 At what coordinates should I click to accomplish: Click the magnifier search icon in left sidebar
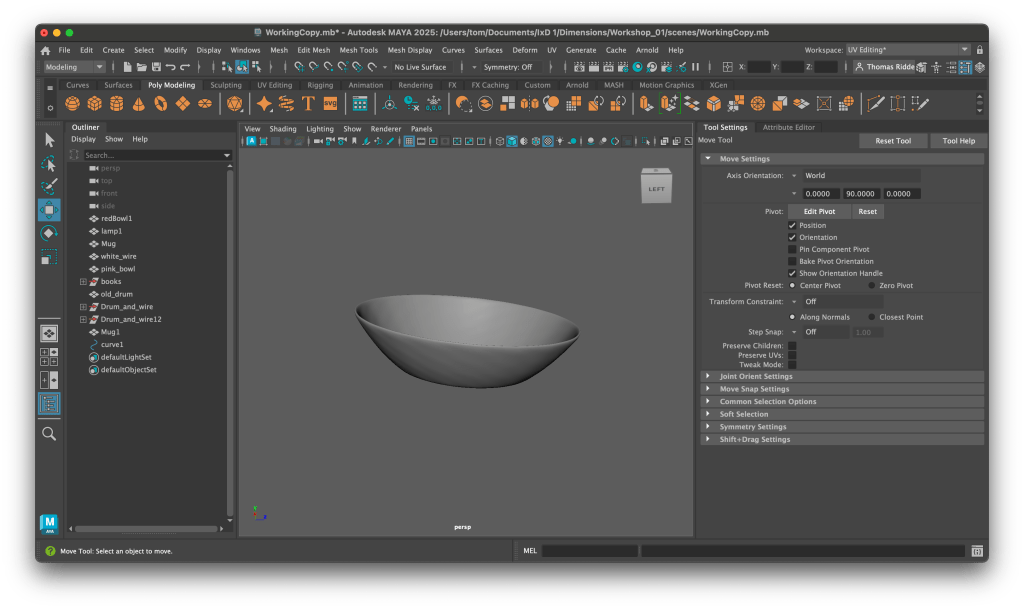pos(49,433)
